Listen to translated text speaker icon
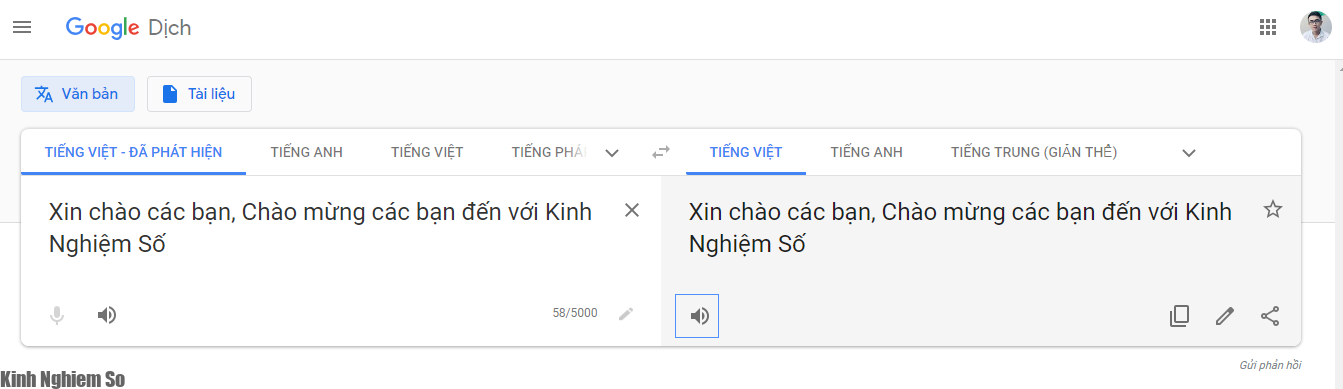 [698, 316]
